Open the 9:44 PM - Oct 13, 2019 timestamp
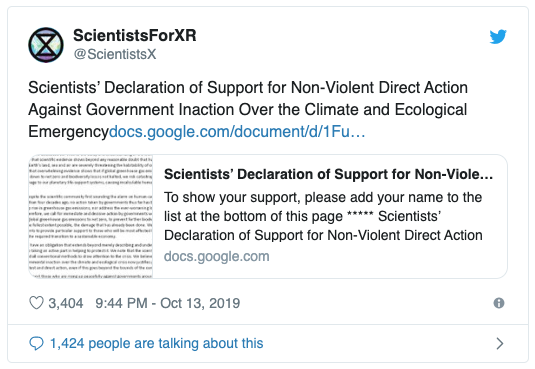 pos(168,303)
